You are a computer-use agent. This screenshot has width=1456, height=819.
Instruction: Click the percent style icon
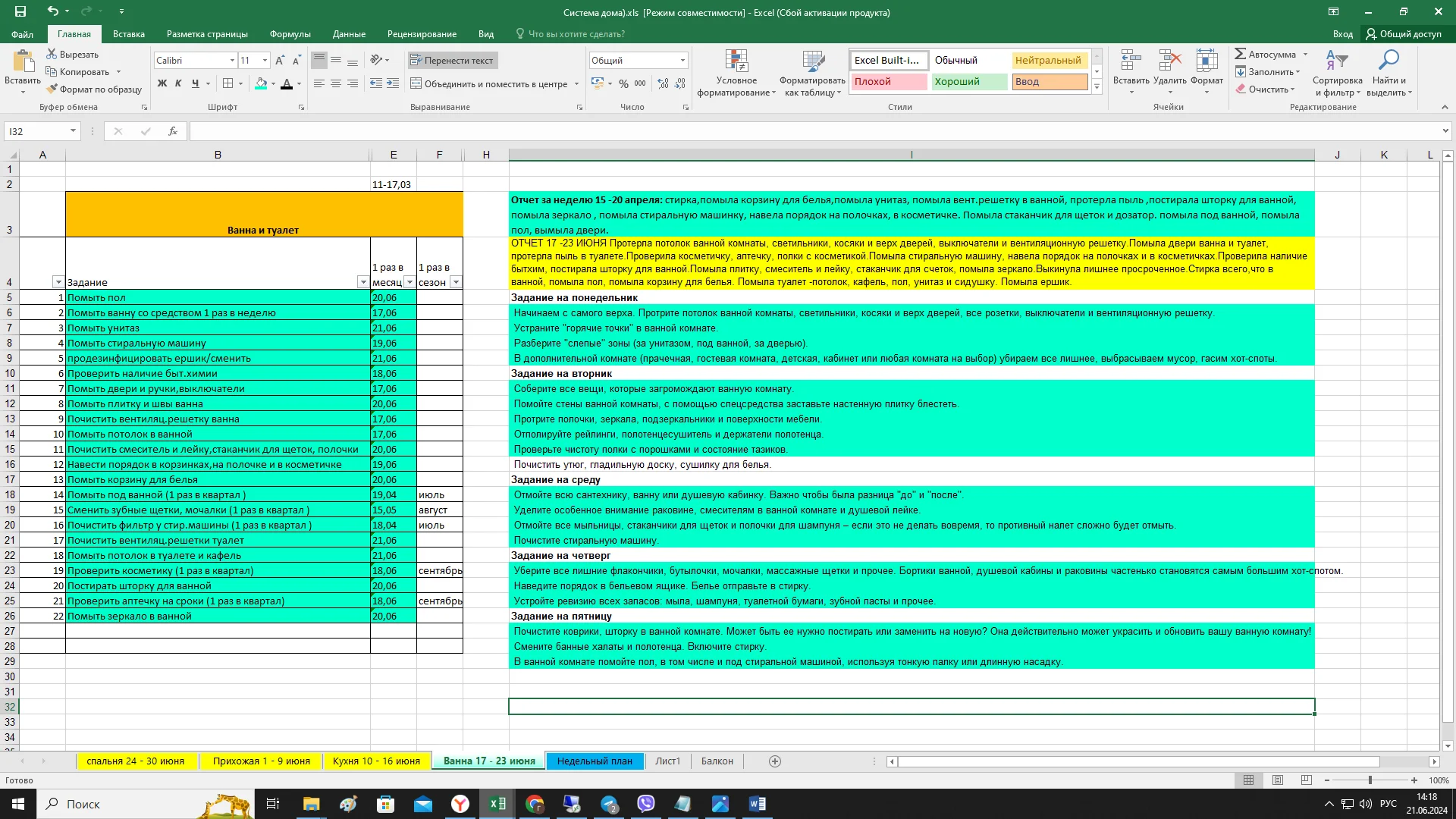click(623, 83)
